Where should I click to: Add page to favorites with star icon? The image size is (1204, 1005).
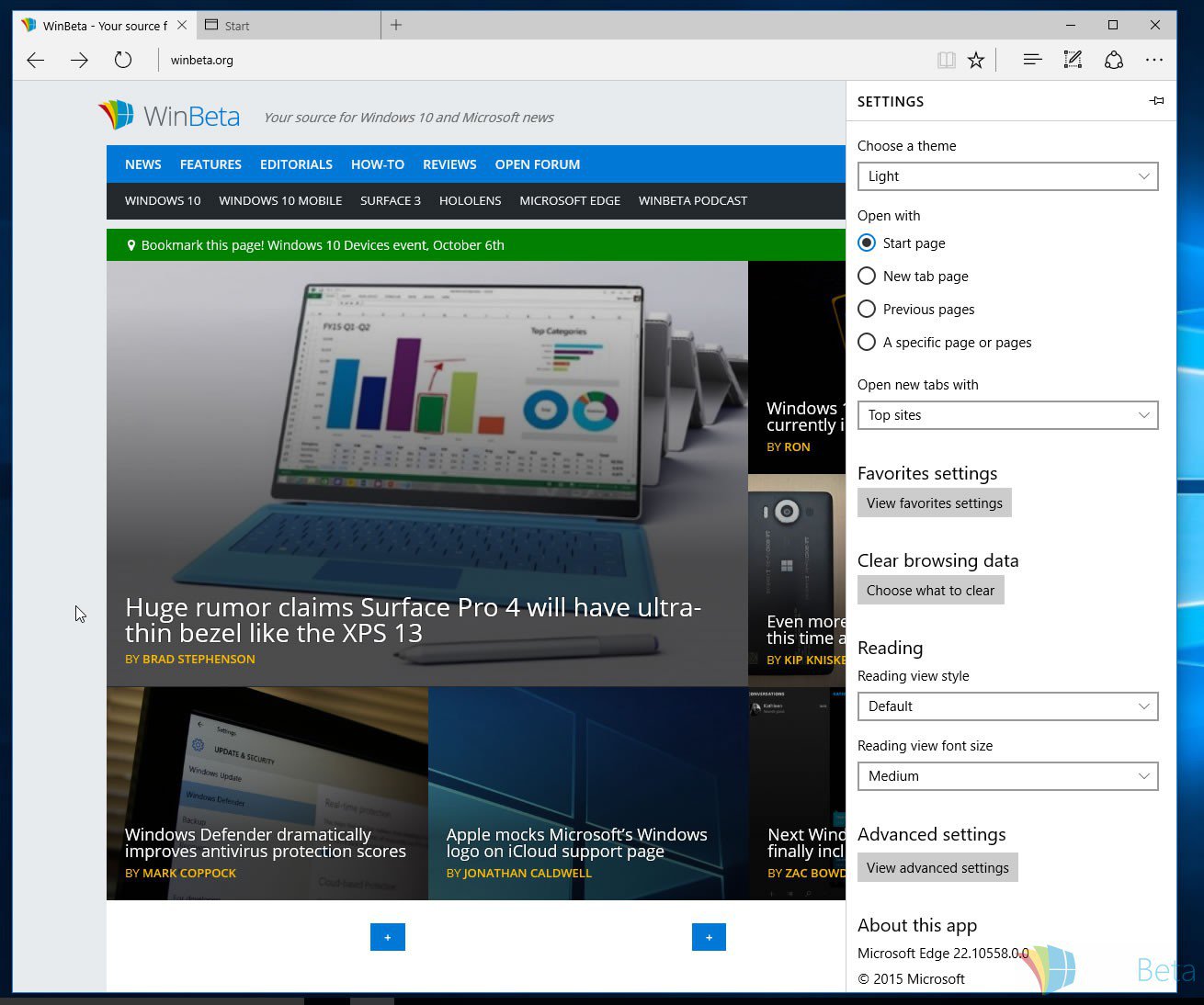[976, 61]
